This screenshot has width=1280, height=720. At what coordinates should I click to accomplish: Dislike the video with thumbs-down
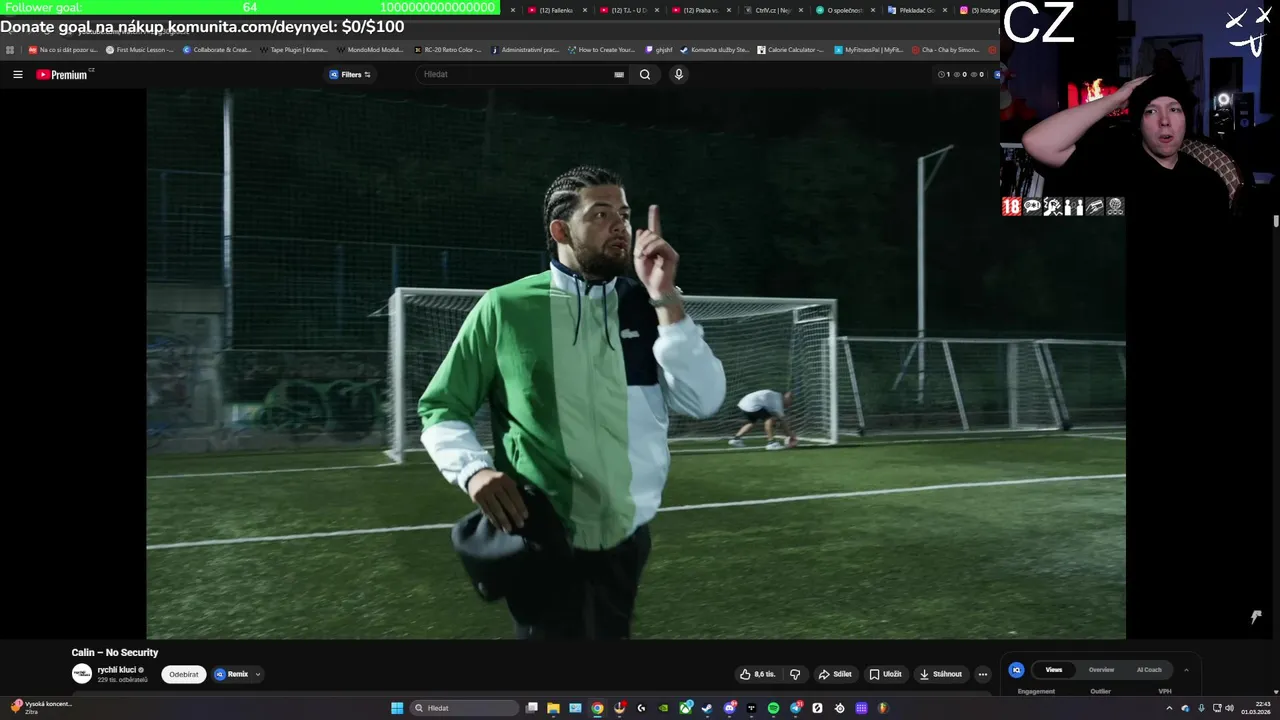pyautogui.click(x=795, y=674)
